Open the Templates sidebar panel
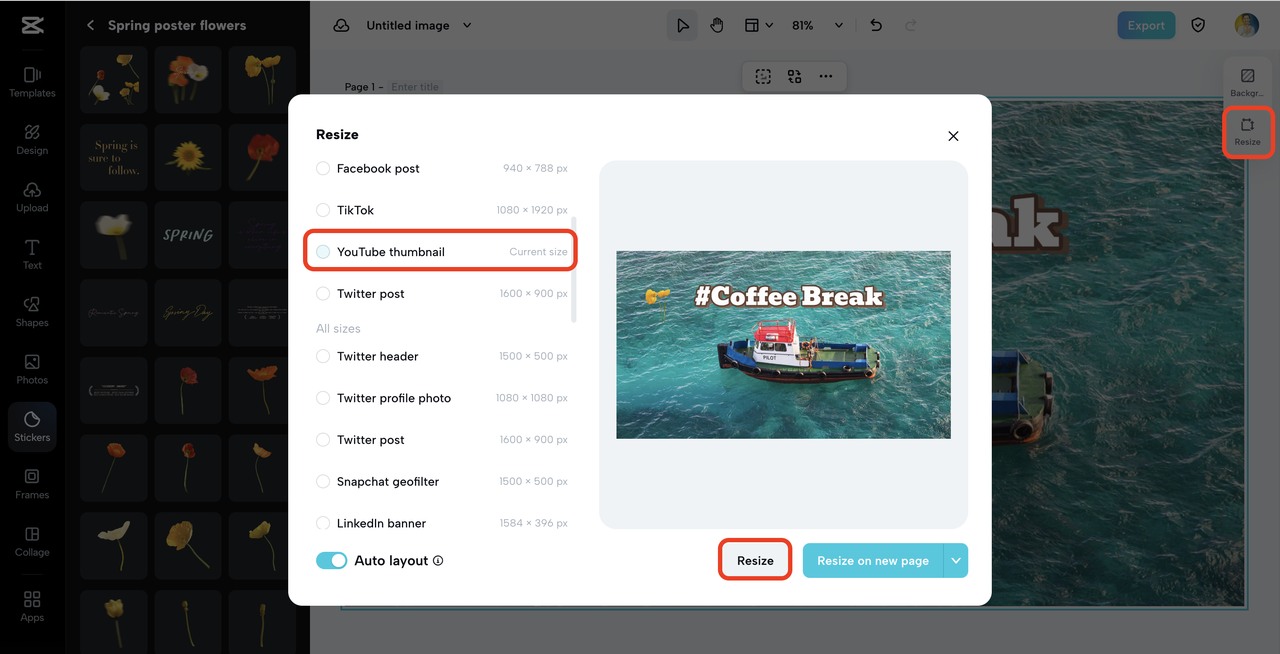This screenshot has height=654, width=1280. click(32, 82)
